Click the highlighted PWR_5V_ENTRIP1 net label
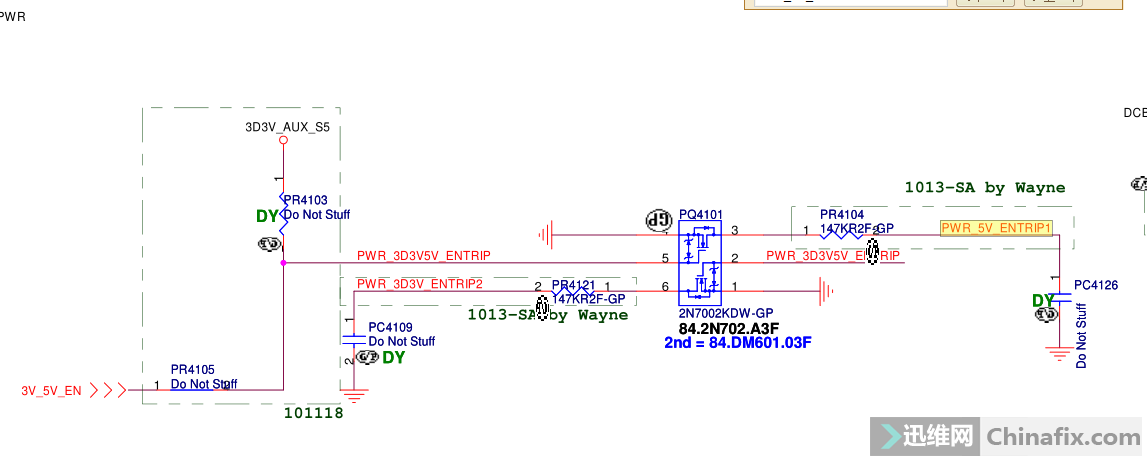 click(x=996, y=228)
